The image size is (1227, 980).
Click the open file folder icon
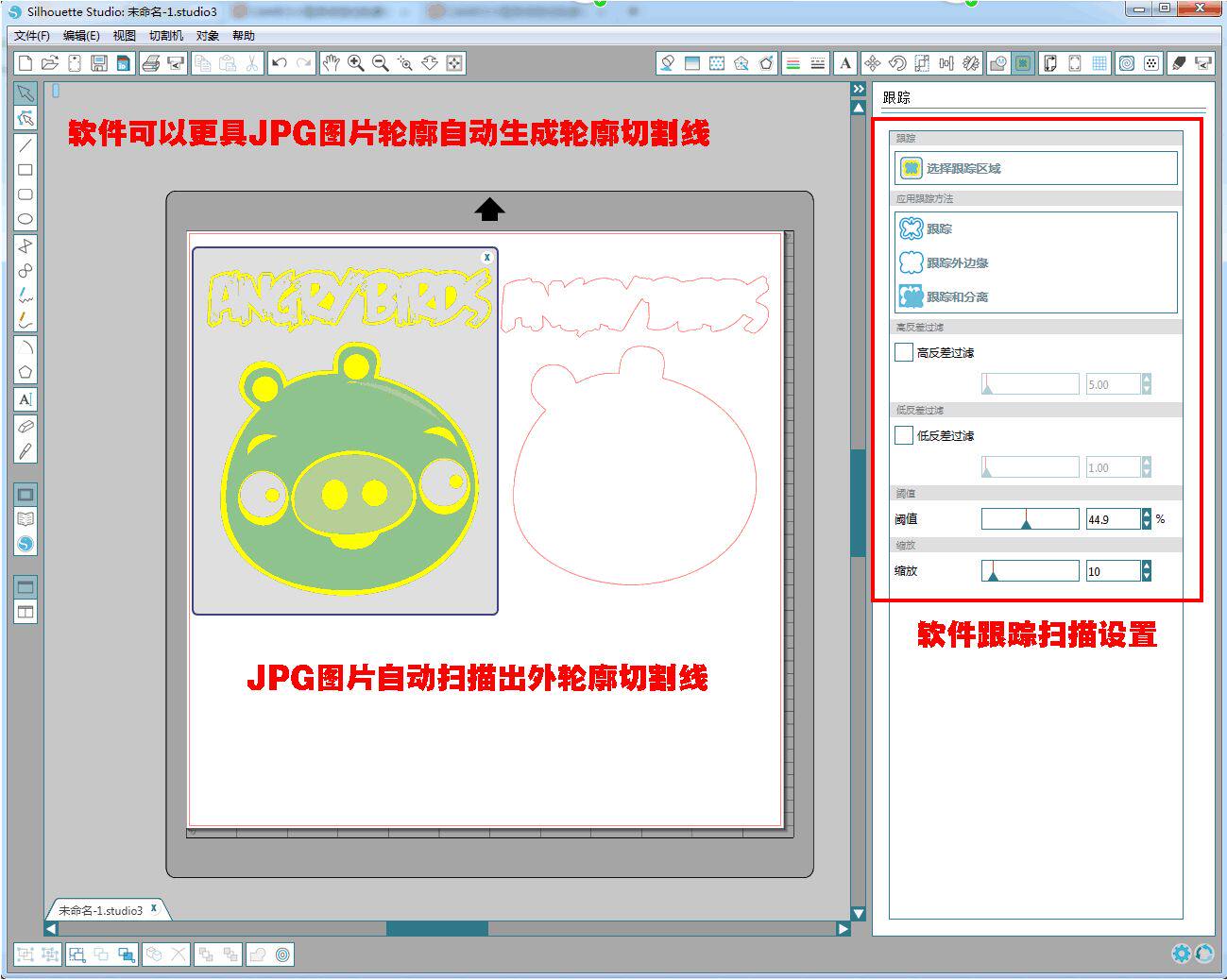[50, 63]
